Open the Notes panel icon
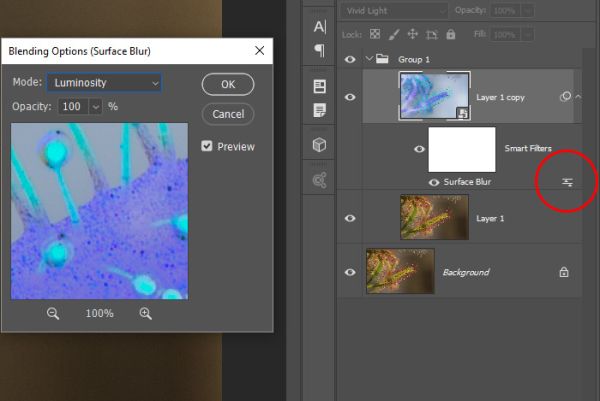 (x=320, y=110)
